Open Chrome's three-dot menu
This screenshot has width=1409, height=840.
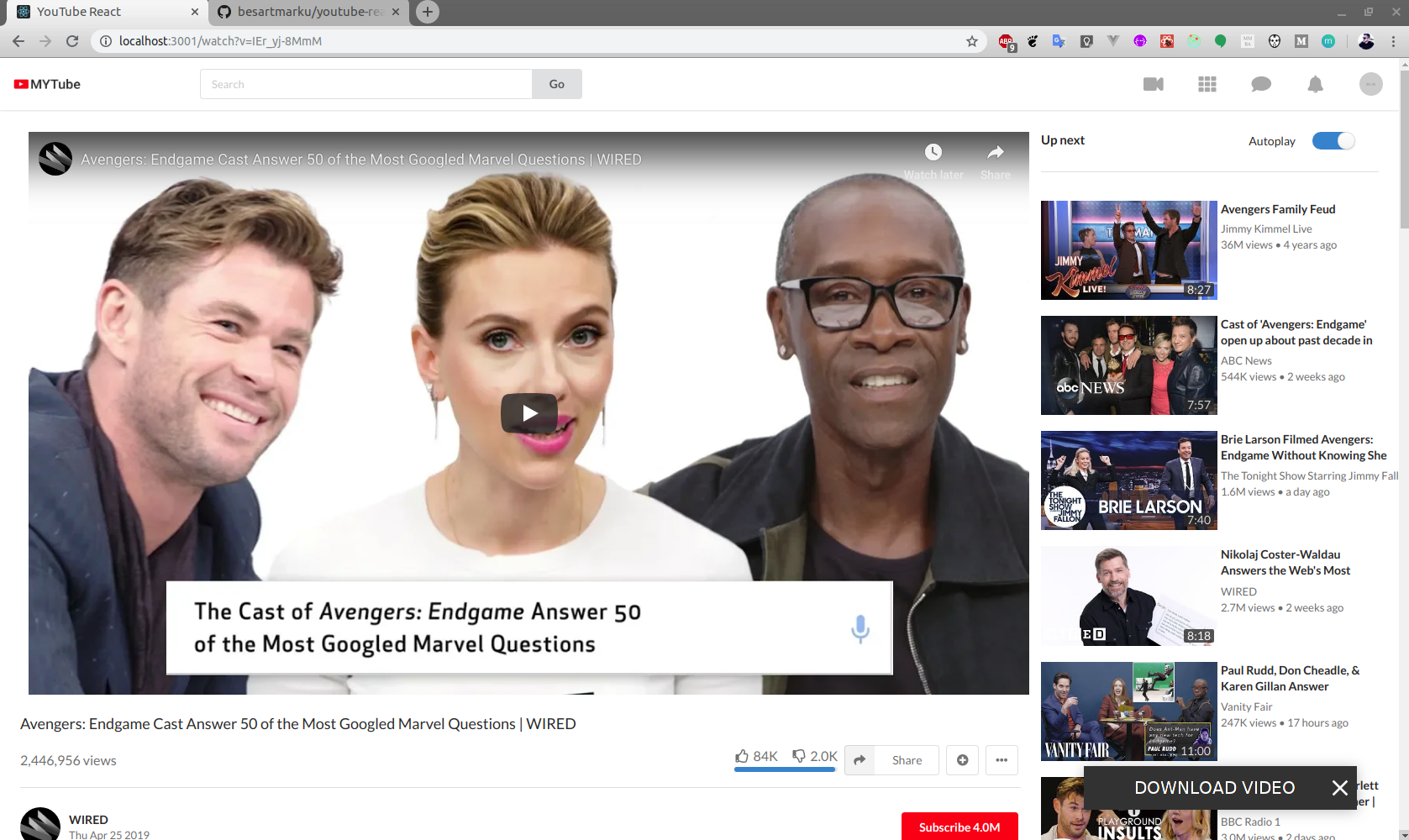click(1393, 41)
